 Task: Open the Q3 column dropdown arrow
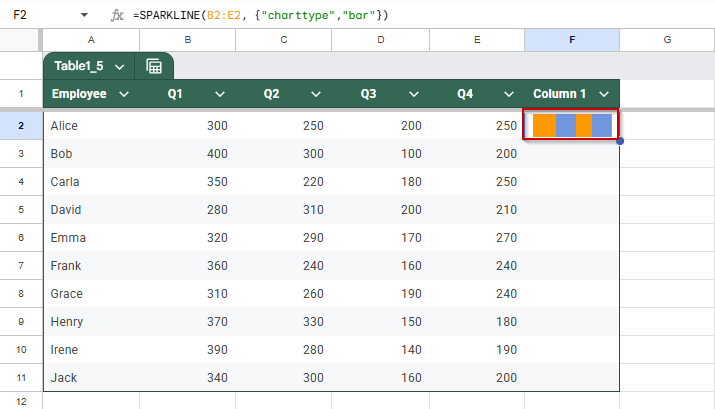click(414, 94)
